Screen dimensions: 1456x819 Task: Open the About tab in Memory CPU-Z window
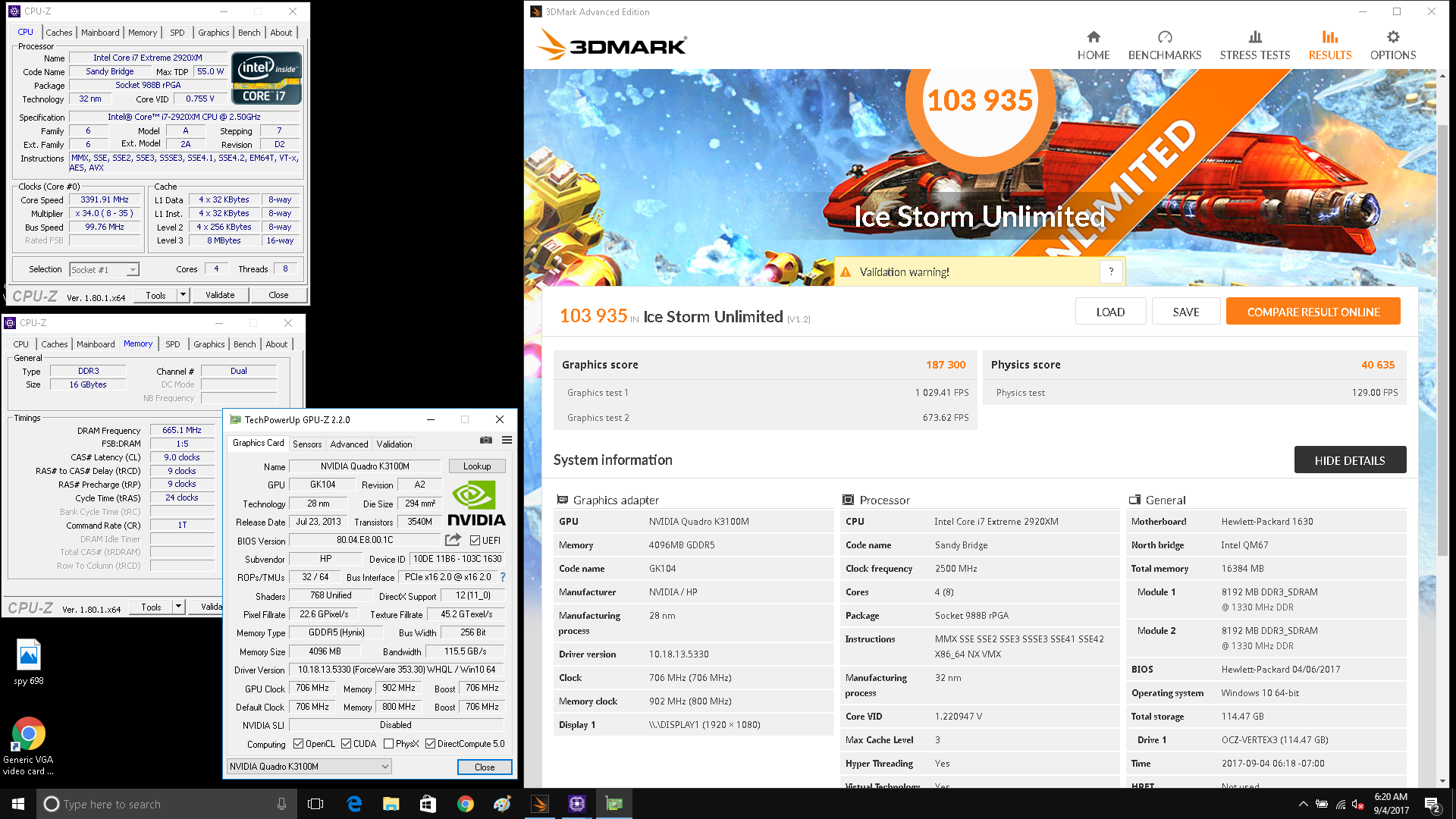[x=276, y=344]
